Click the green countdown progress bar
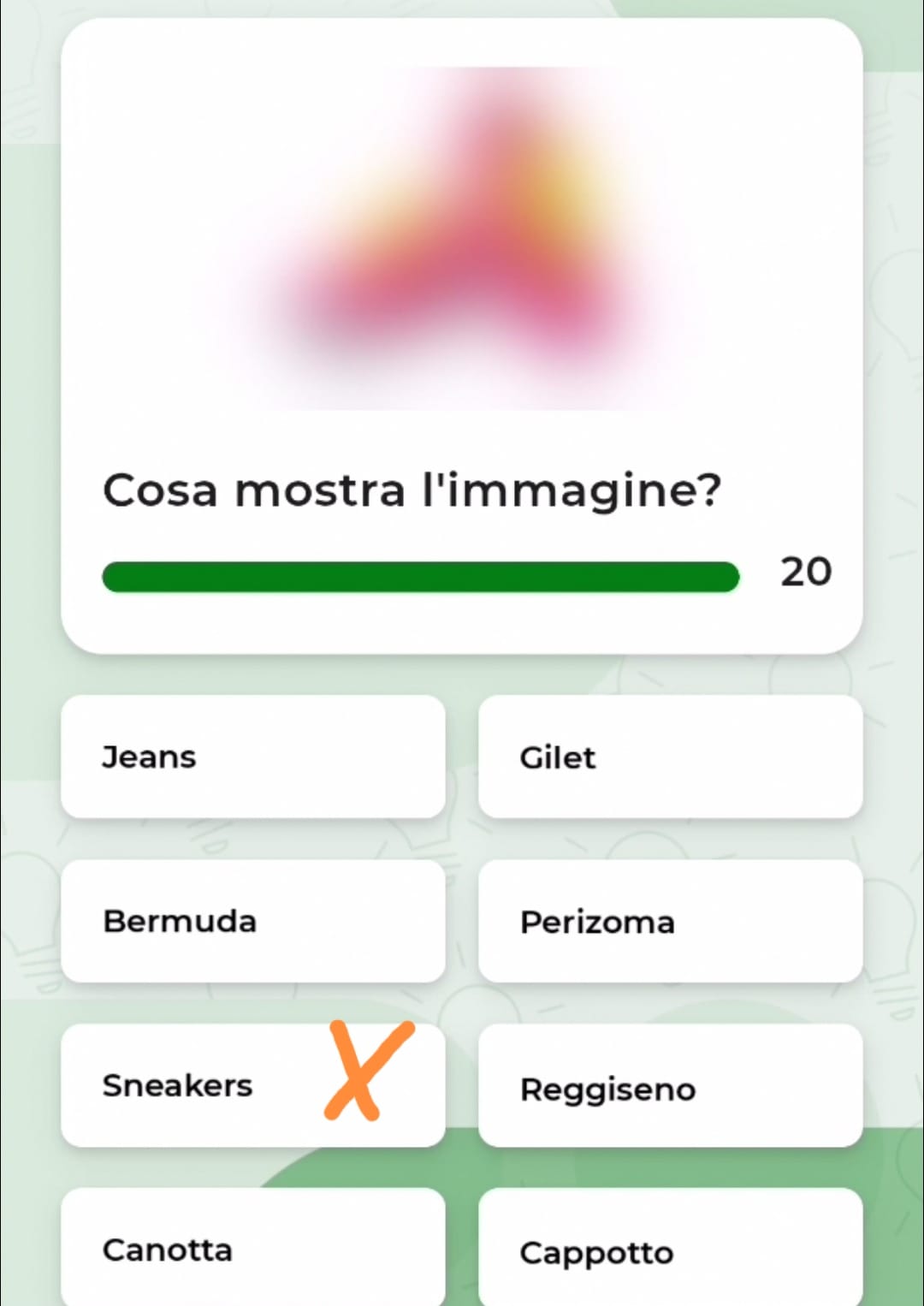The image size is (924, 1306). point(419,577)
